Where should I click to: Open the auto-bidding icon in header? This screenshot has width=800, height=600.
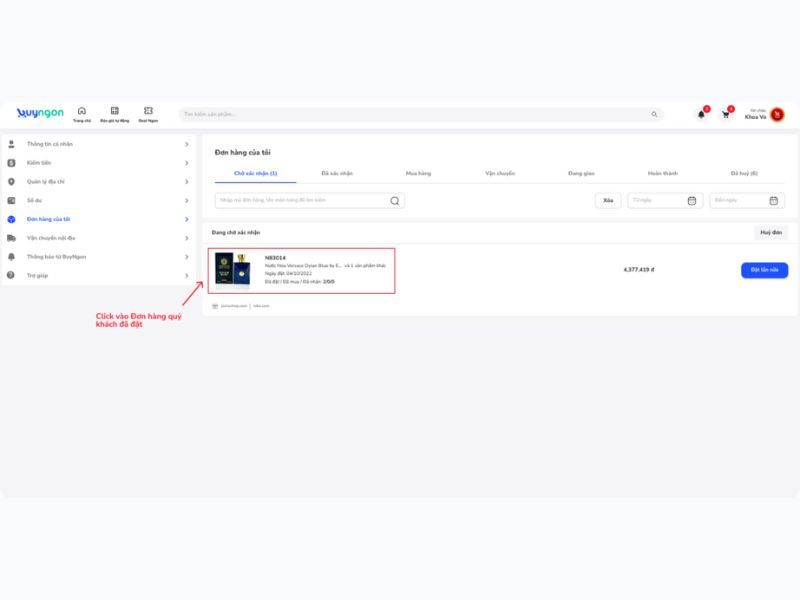click(115, 111)
